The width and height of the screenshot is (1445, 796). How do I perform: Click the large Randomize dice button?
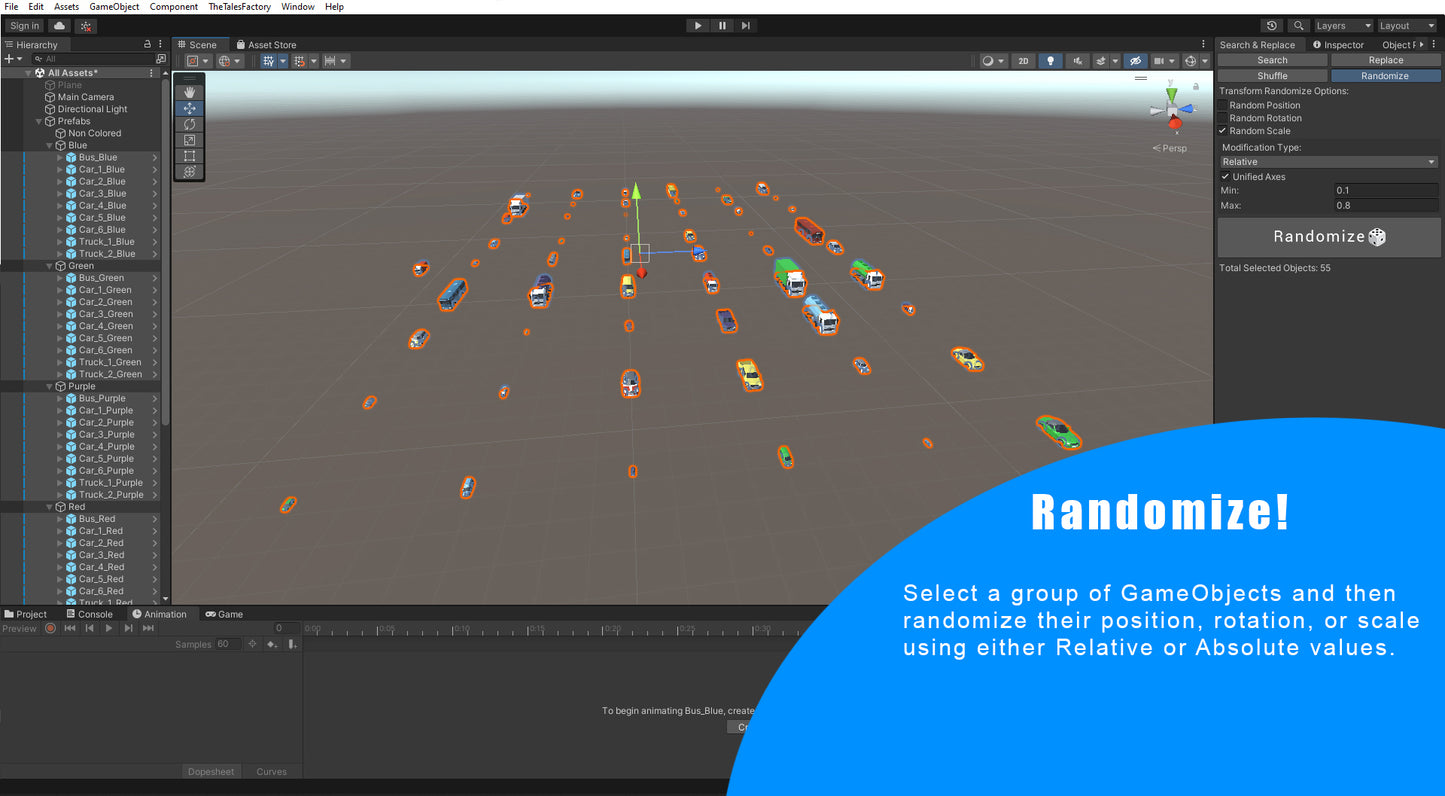1328,237
